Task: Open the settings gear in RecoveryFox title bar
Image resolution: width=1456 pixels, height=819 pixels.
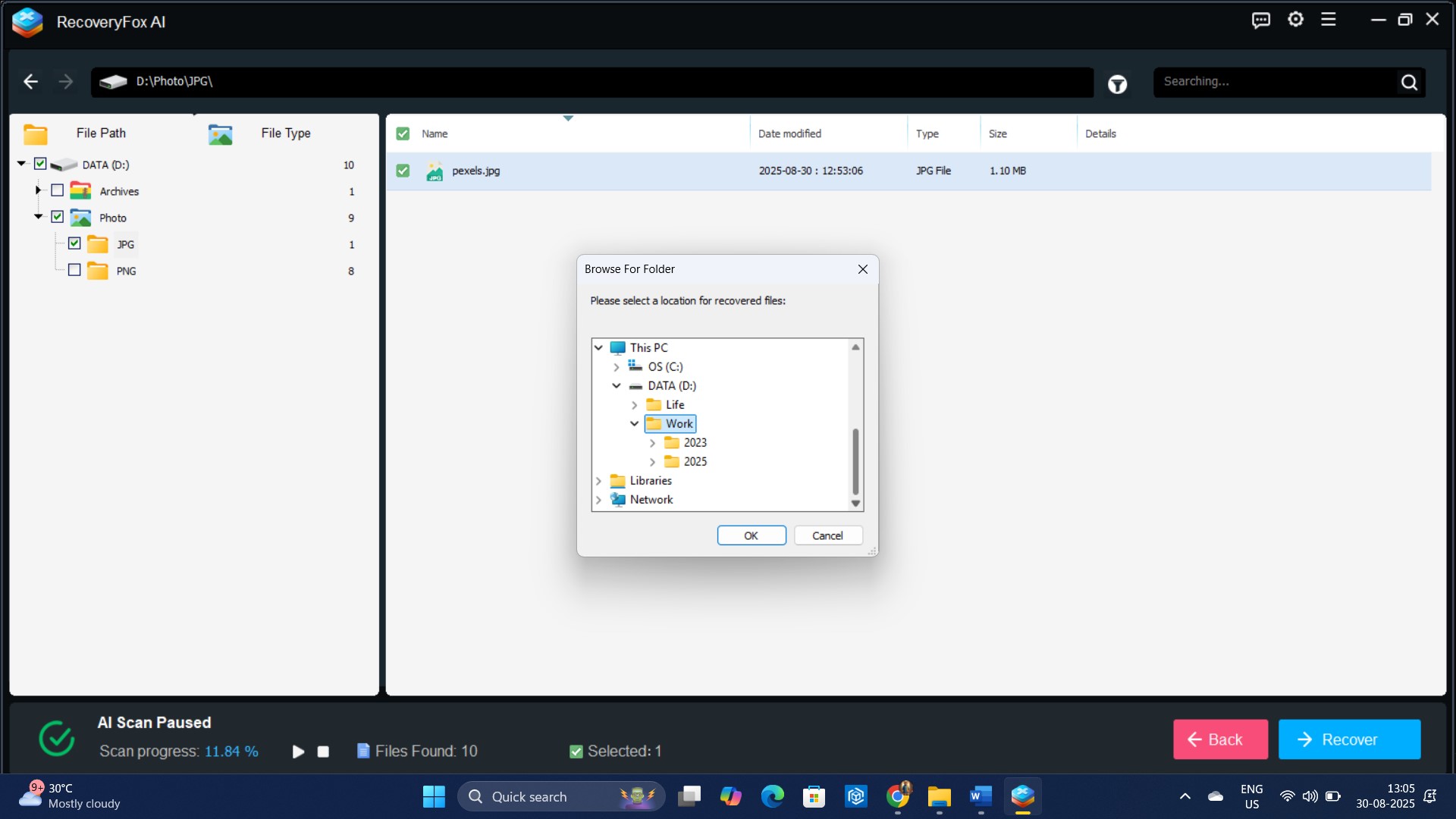Action: (x=1296, y=20)
